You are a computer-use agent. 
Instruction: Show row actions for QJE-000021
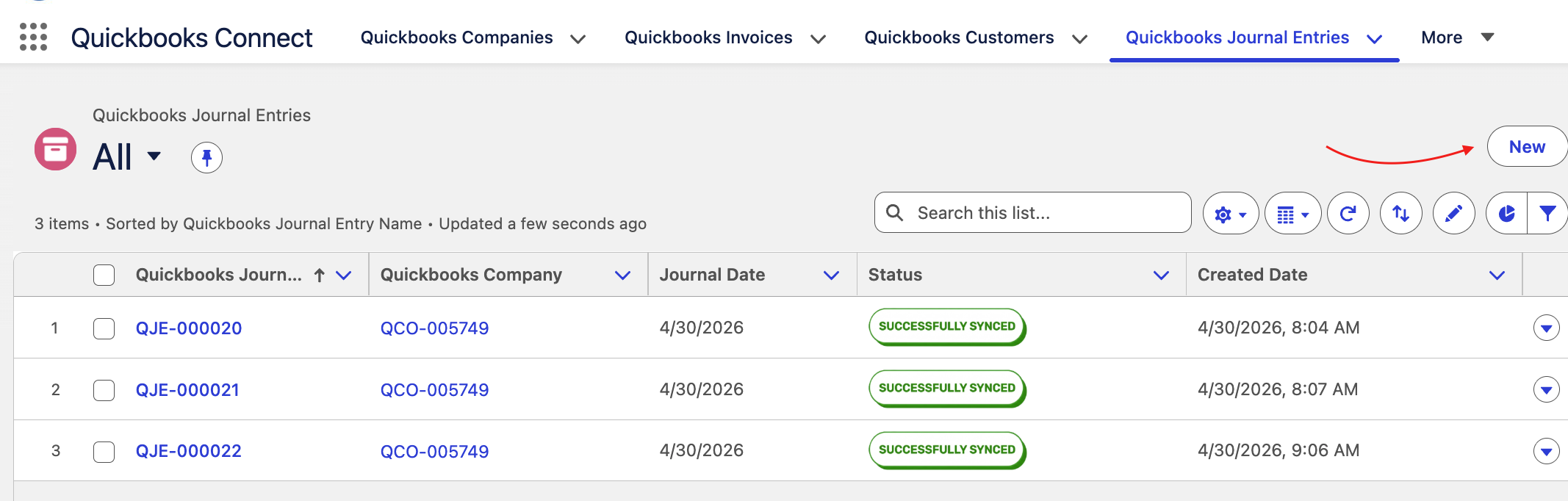pos(1546,389)
